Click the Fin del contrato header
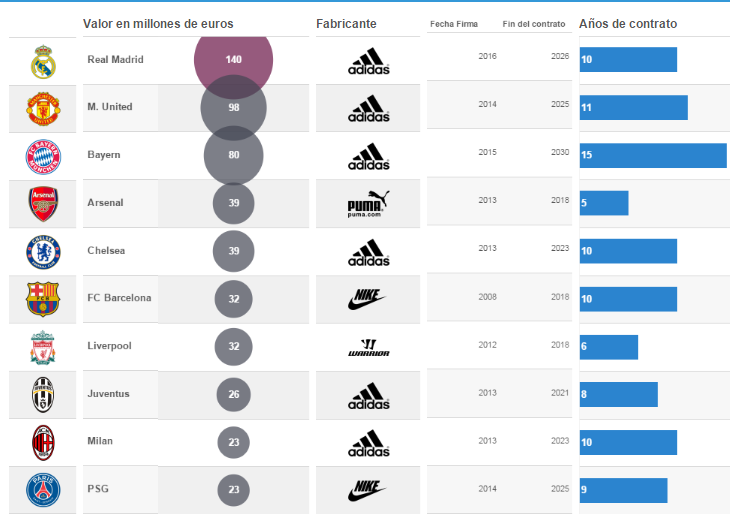Screen dimensions: 730x516 533,24
